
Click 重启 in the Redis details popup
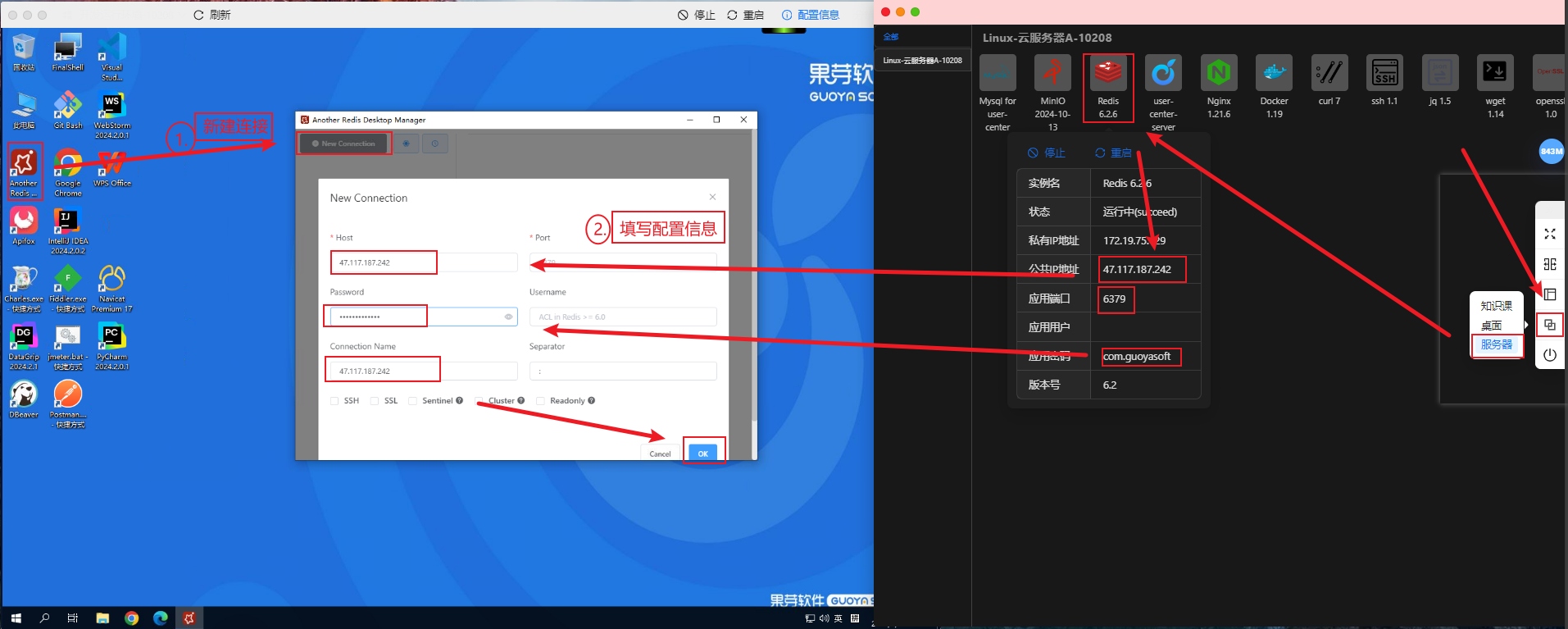[x=1113, y=153]
